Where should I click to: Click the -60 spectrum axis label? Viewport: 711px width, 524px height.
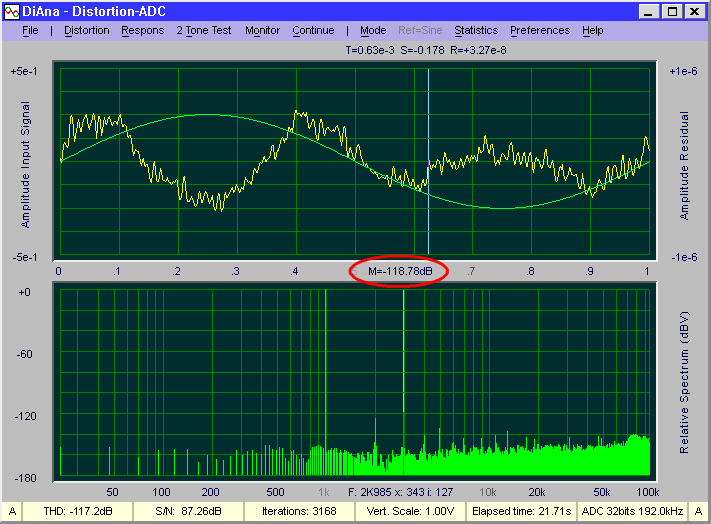click(x=24, y=354)
